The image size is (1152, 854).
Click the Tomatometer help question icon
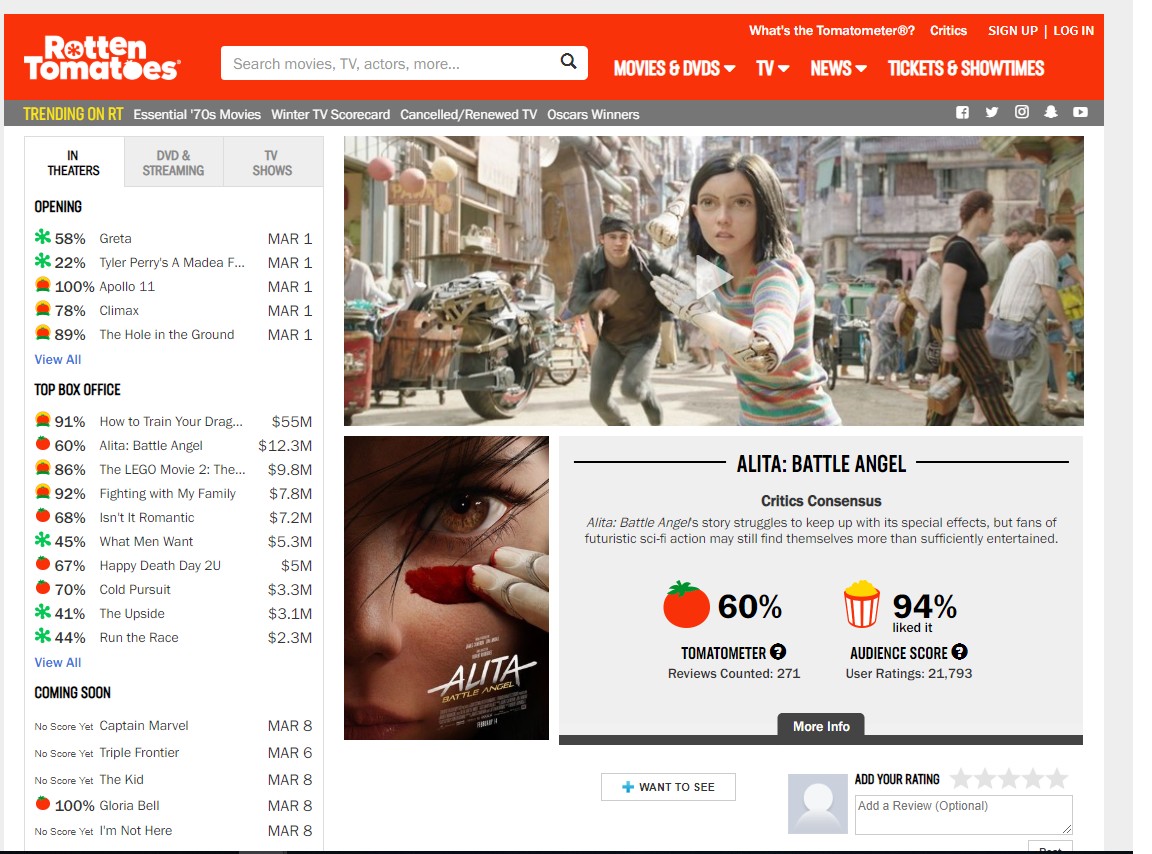(x=778, y=652)
